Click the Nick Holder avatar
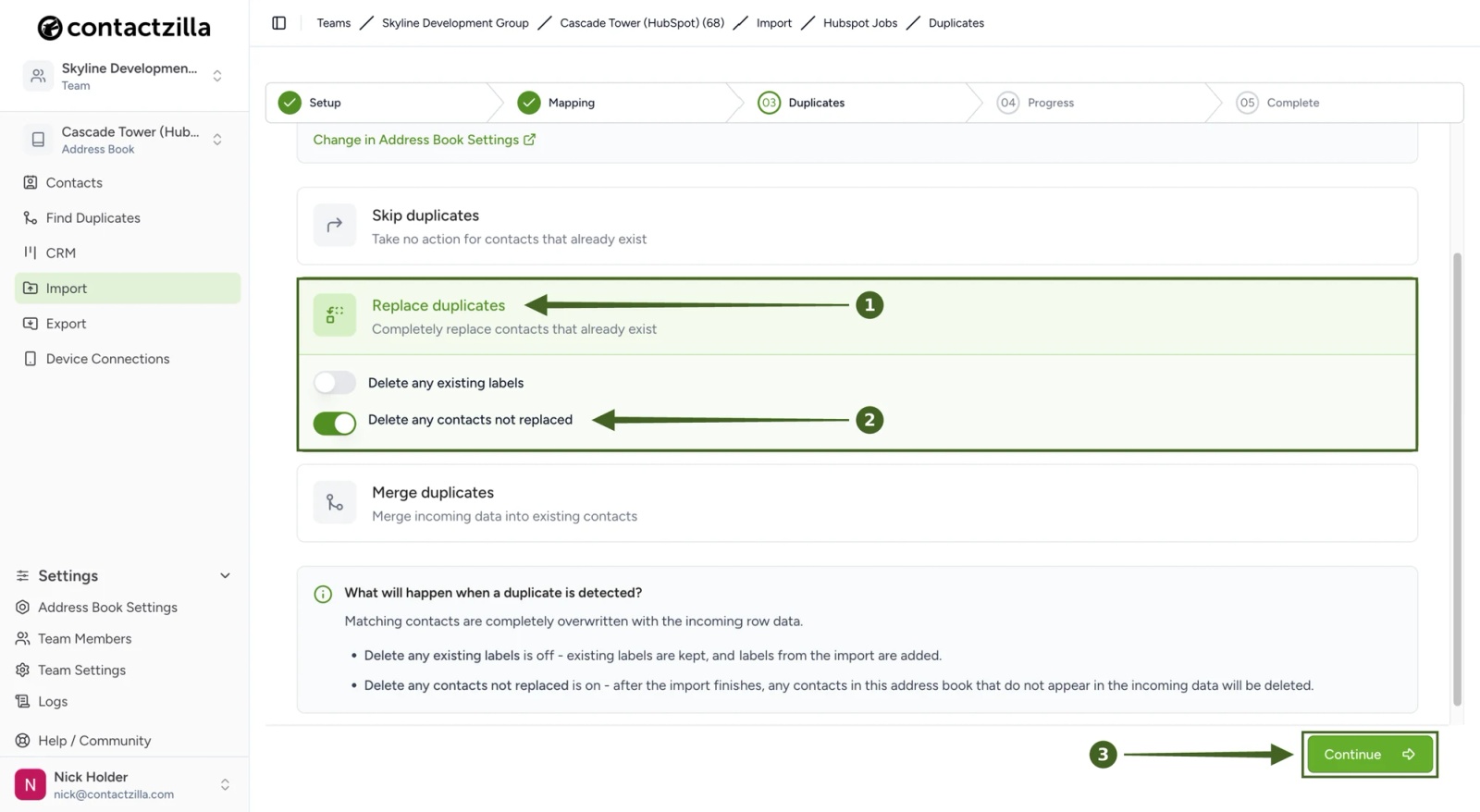This screenshot has width=1480, height=812. tap(31, 784)
